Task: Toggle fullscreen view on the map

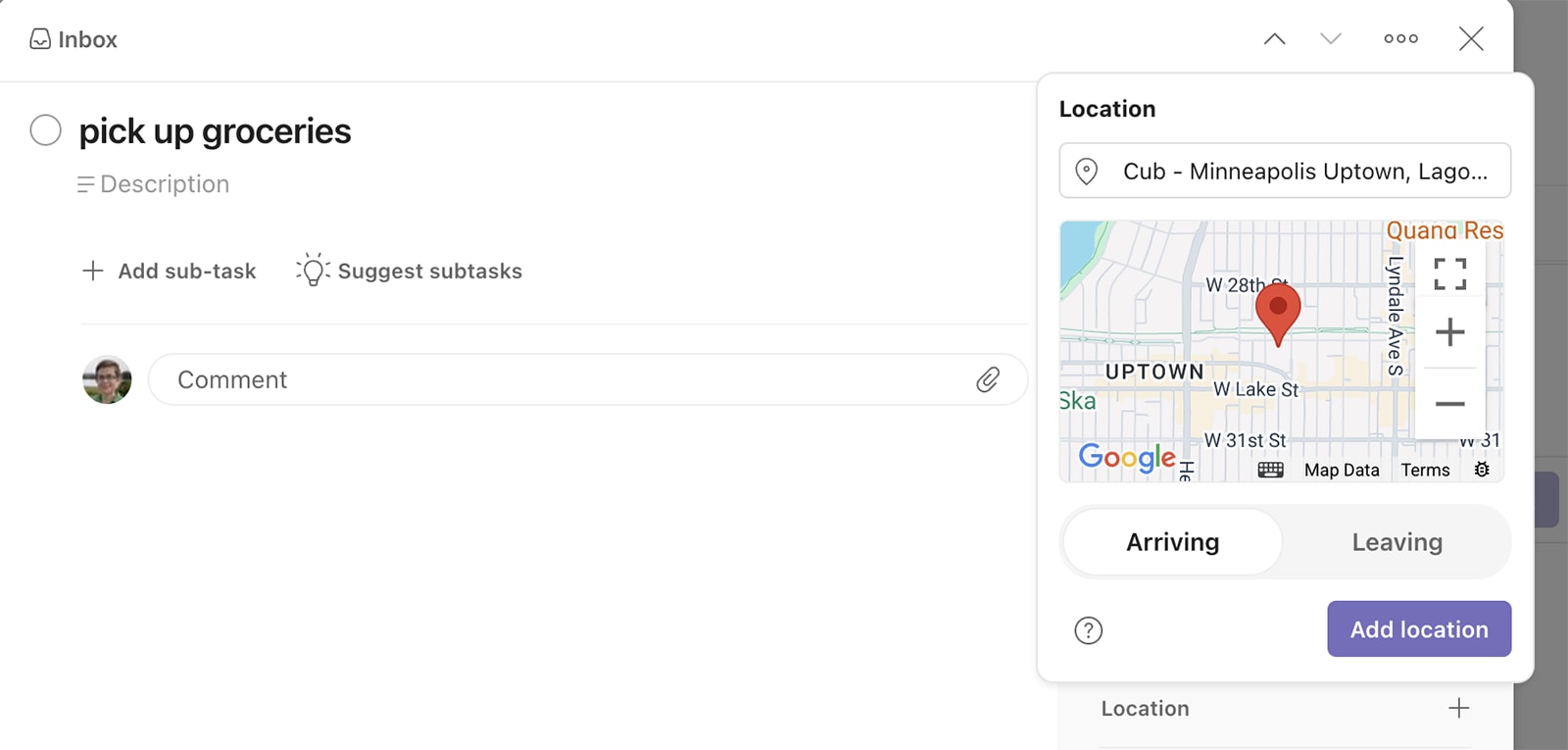Action: pos(1449,275)
